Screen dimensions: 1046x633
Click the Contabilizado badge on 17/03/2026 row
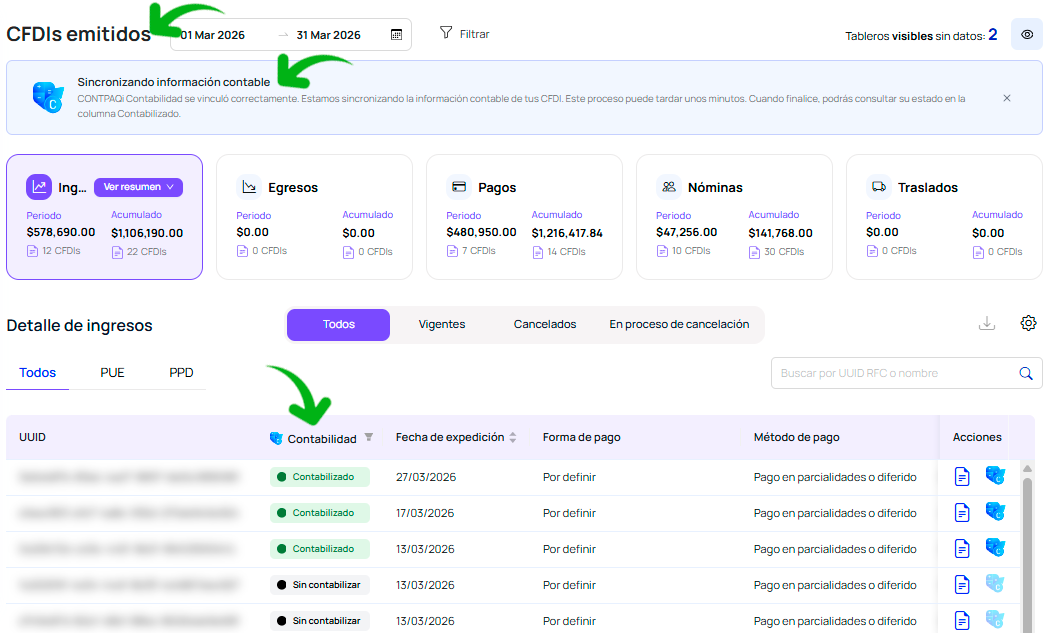tap(320, 513)
